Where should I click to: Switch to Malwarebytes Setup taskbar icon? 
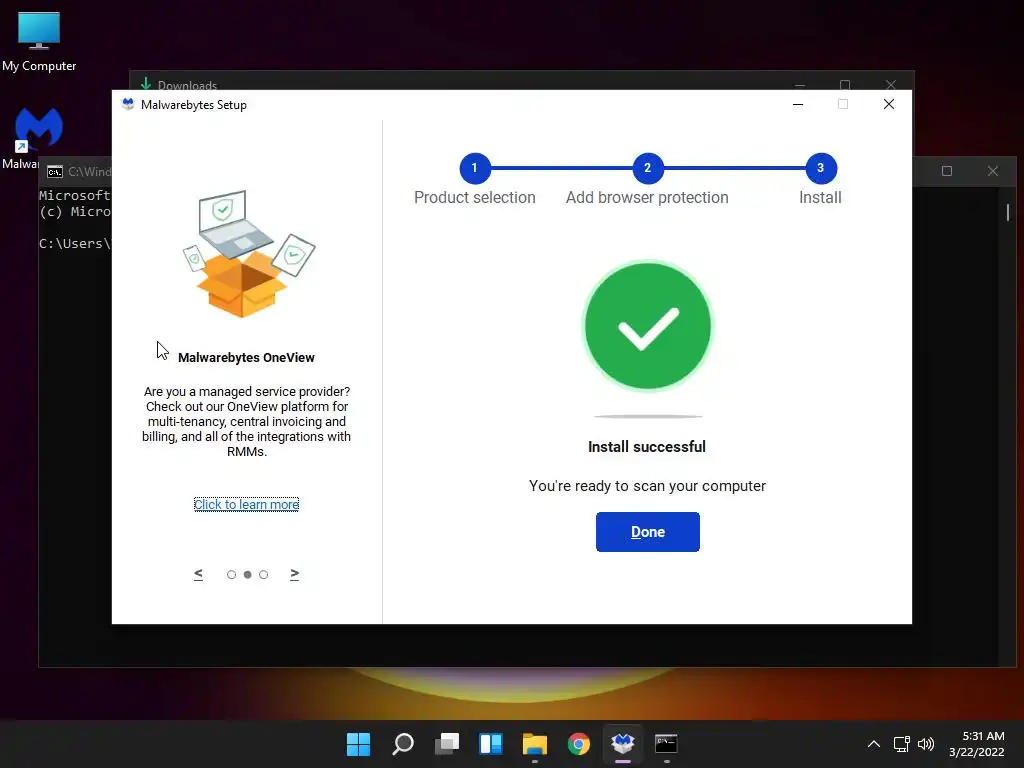pos(622,744)
